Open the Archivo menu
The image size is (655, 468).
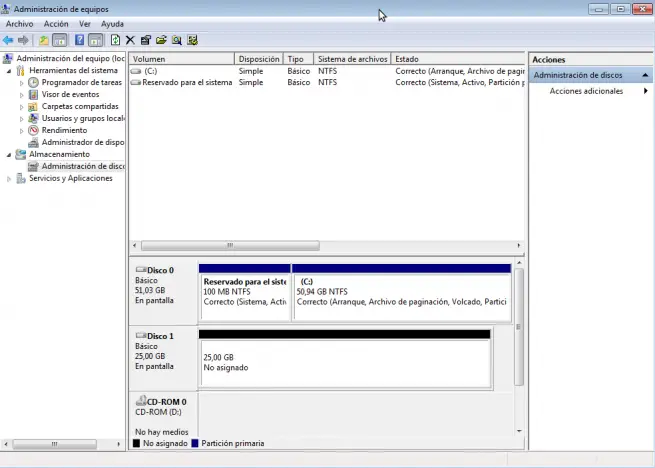(19, 23)
